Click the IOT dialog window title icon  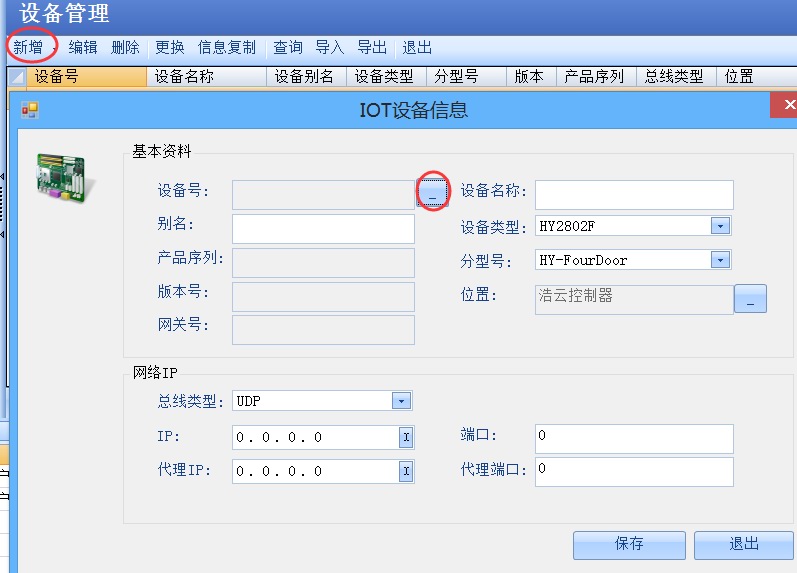(x=29, y=110)
